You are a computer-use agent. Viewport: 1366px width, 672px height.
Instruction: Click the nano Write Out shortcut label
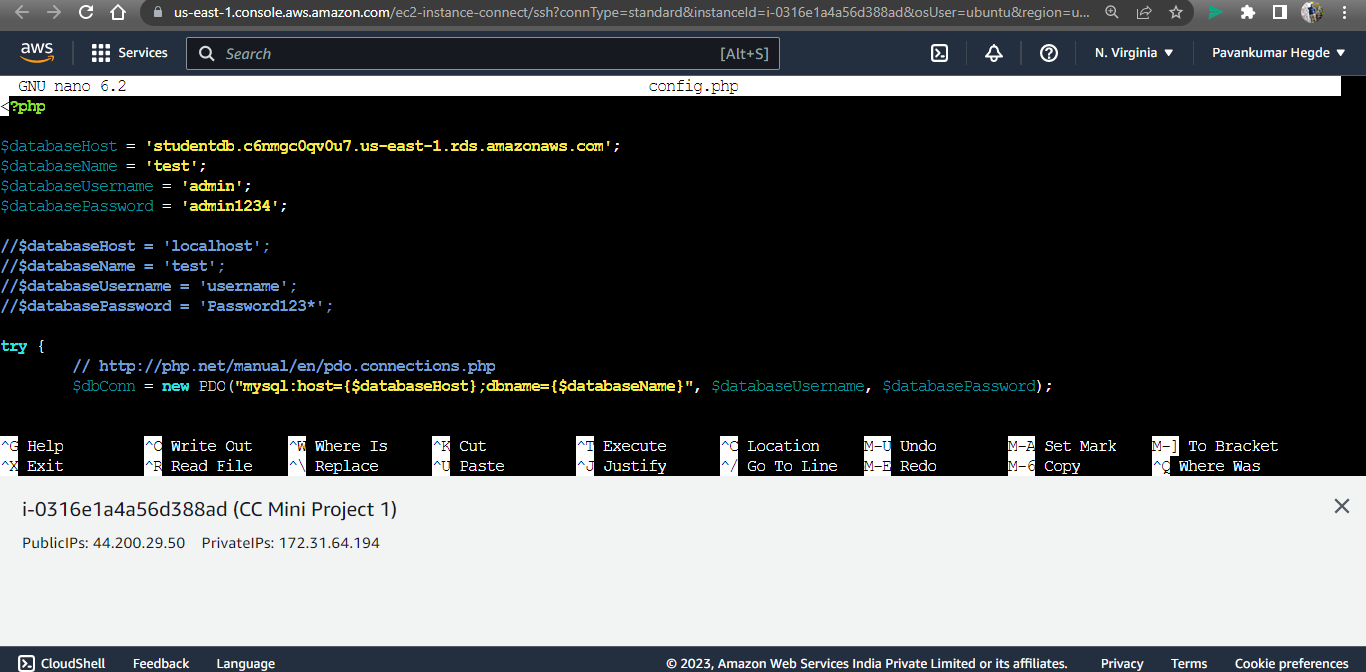211,446
